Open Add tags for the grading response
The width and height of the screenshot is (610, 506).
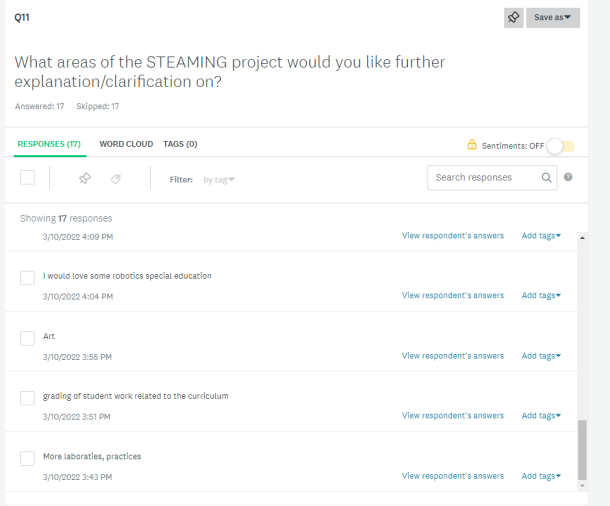[541, 416]
